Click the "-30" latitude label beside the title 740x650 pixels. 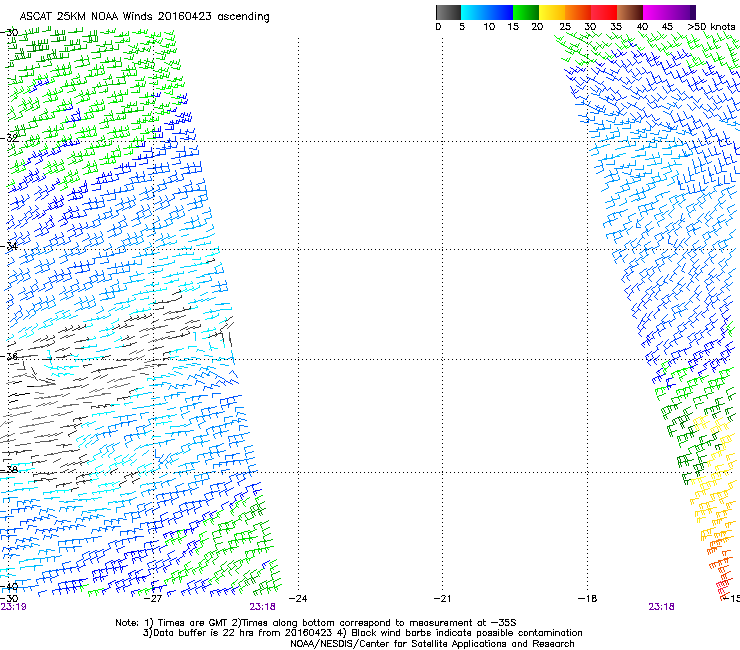click(x=9, y=33)
